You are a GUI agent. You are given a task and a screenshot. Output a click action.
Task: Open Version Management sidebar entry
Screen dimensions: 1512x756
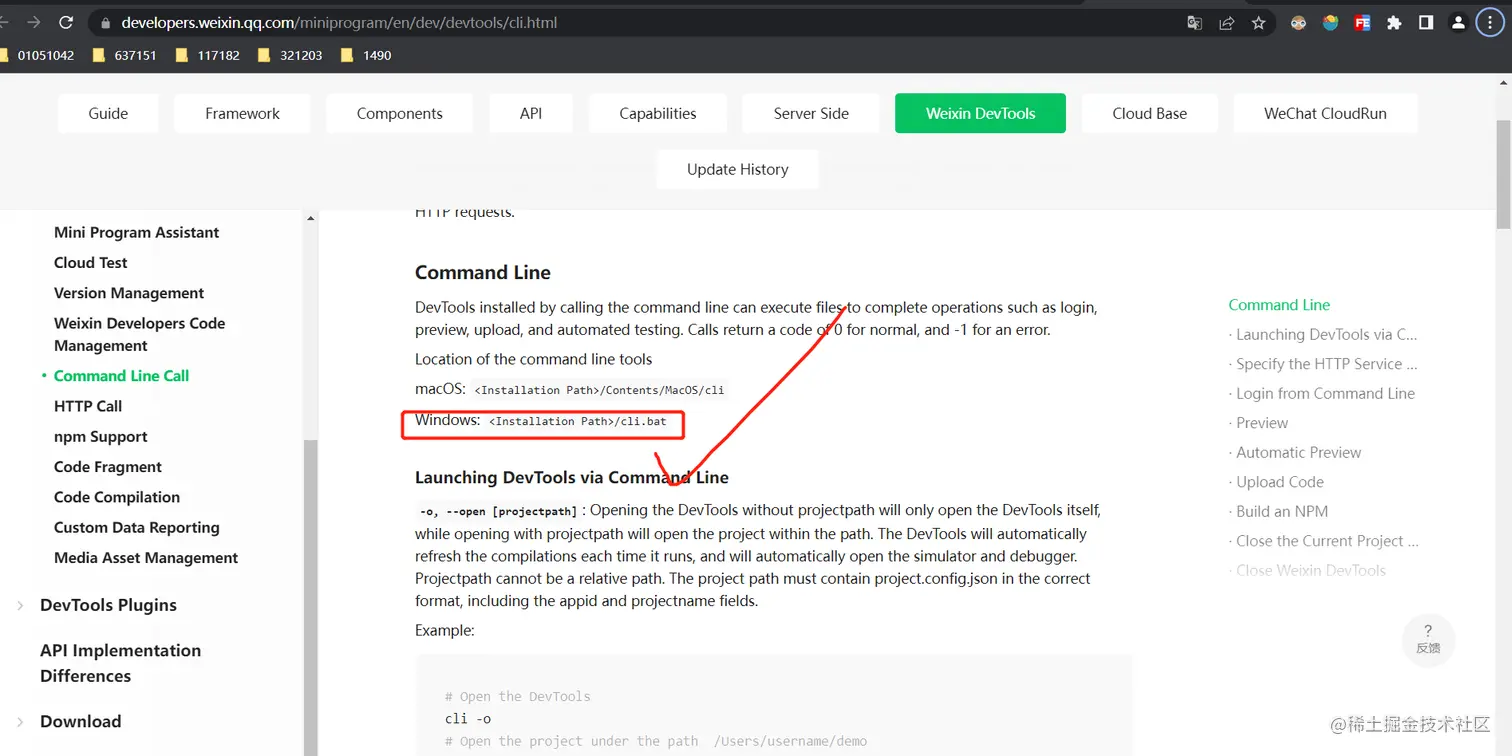pyautogui.click(x=129, y=293)
